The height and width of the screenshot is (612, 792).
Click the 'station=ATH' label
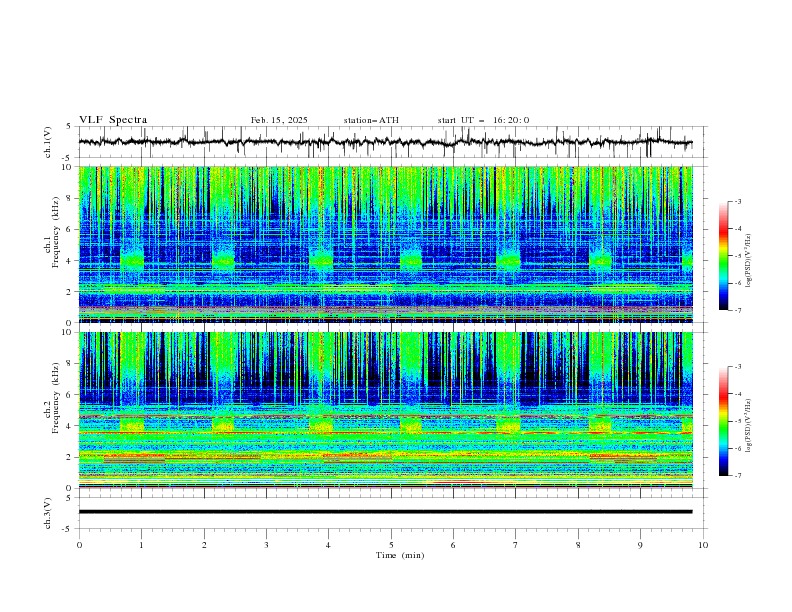[371, 120]
